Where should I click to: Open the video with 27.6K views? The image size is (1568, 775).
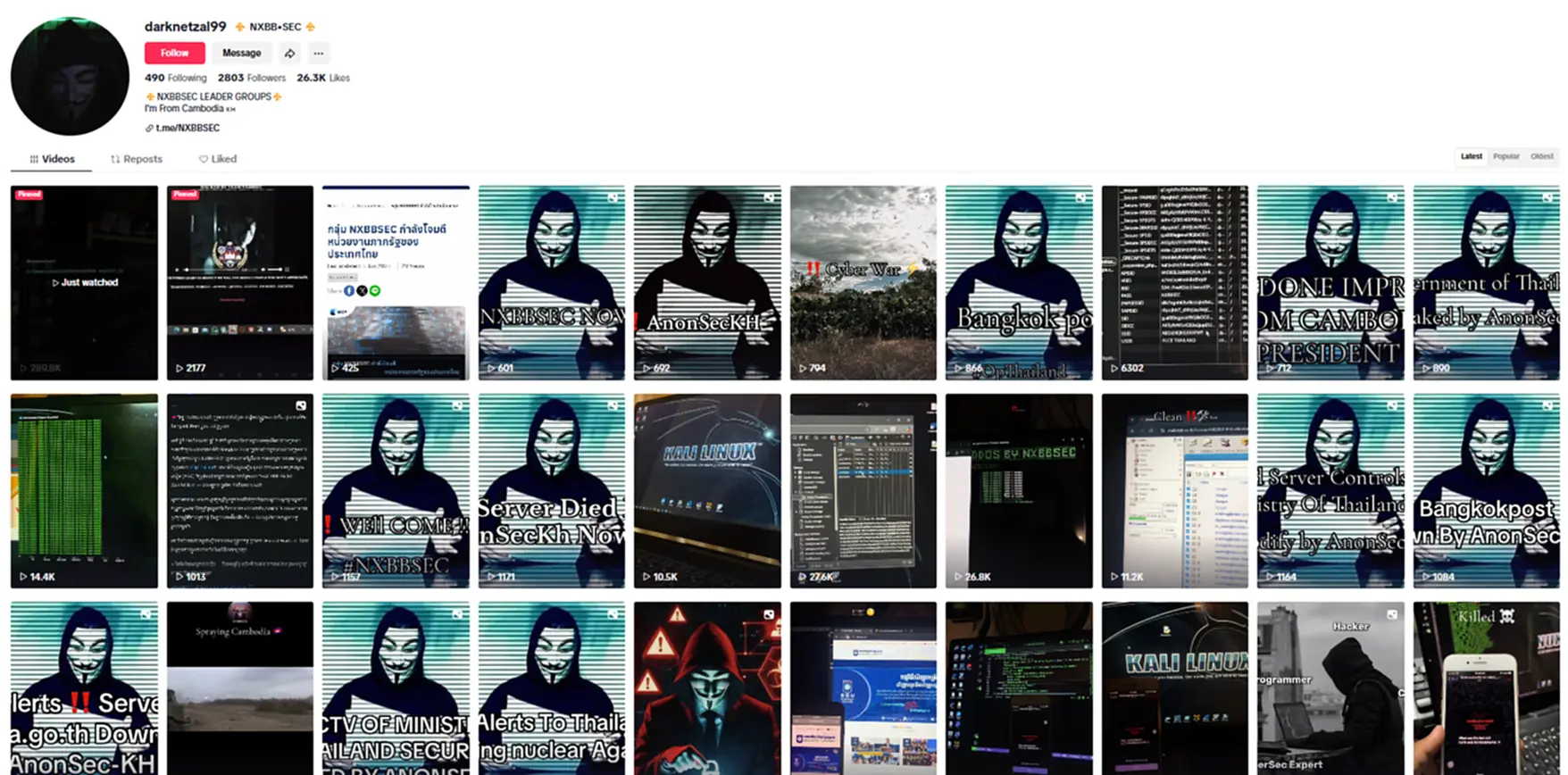[x=863, y=491]
